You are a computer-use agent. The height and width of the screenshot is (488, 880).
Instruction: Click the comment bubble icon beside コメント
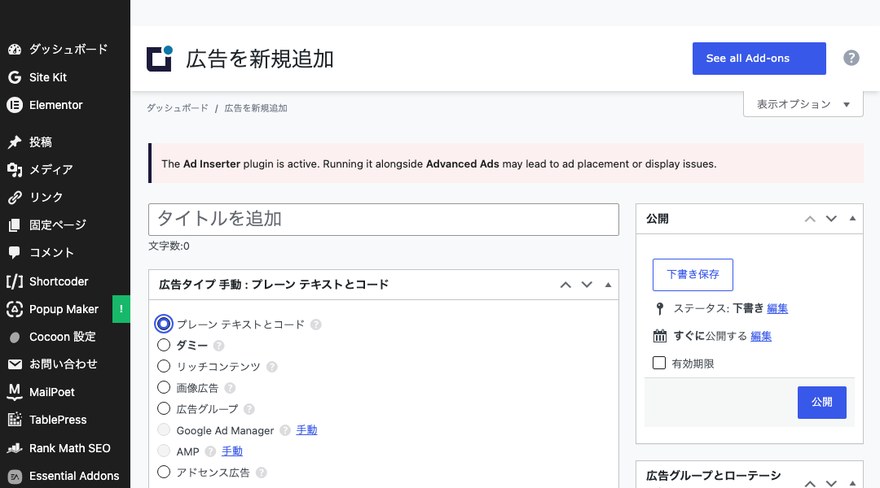pos(15,252)
